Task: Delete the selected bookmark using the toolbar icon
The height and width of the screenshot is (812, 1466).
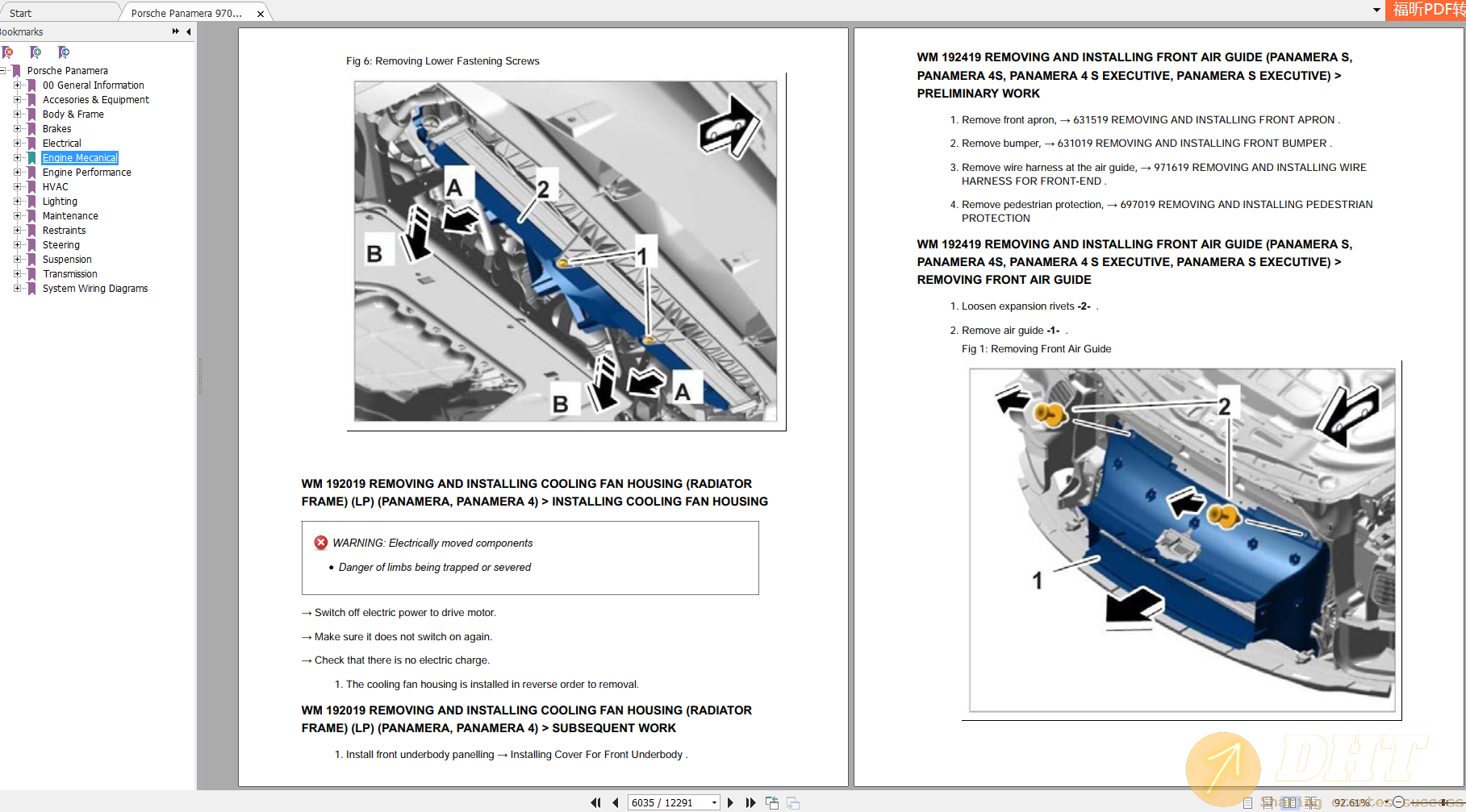Action: click(8, 52)
